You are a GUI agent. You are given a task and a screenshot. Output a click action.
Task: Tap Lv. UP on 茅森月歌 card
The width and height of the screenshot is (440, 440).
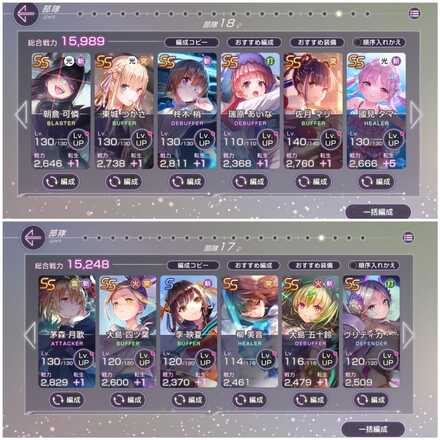click(x=84, y=360)
